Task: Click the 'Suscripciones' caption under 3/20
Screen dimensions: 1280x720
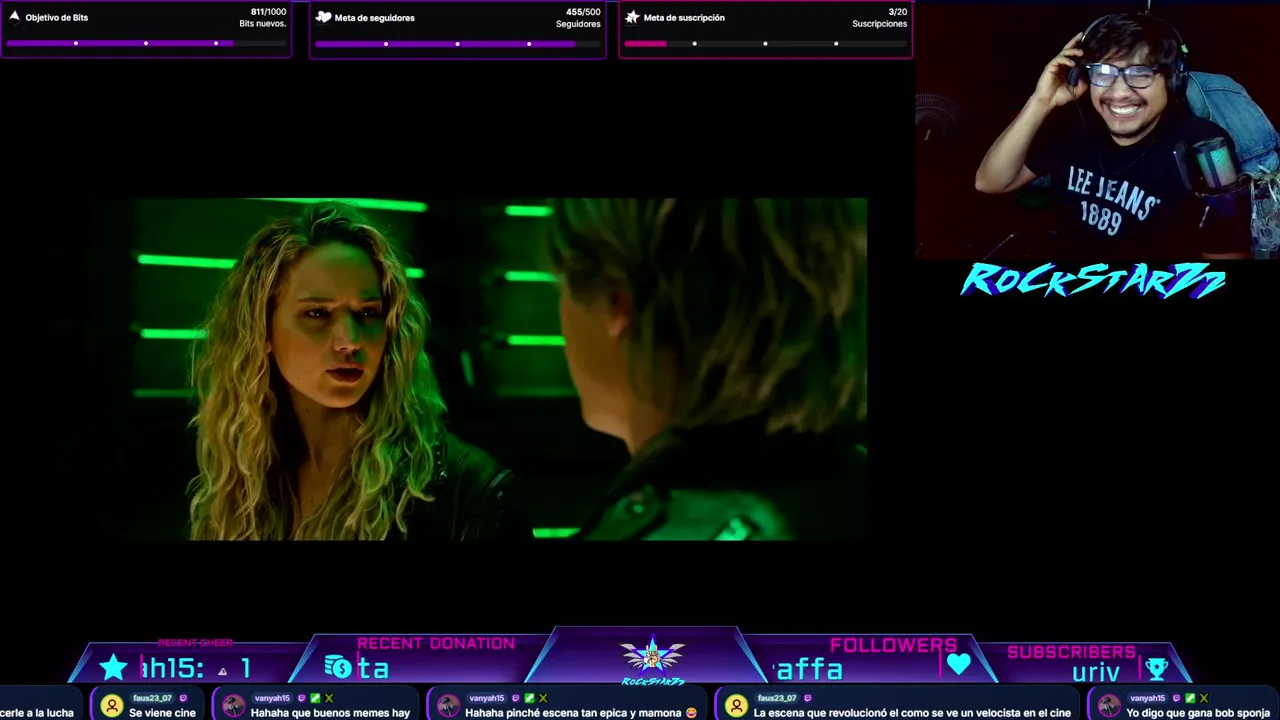Action: click(x=880, y=24)
